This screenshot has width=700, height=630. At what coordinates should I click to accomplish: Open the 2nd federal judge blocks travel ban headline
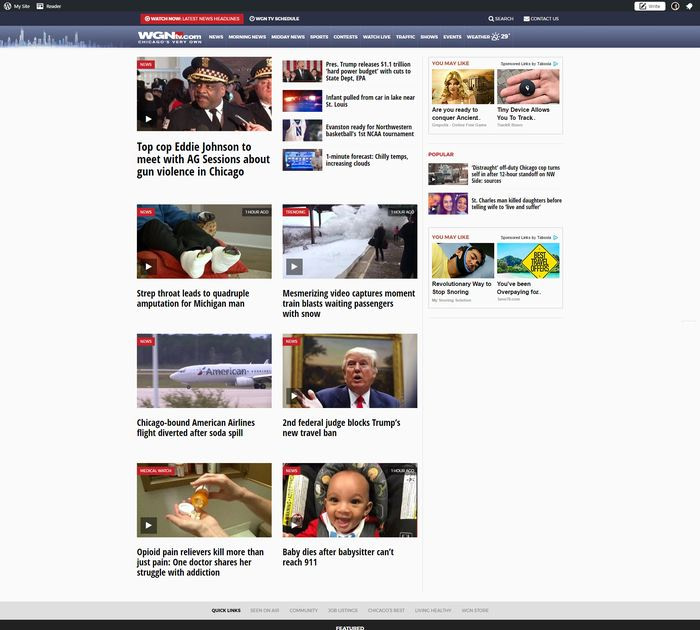(342, 428)
